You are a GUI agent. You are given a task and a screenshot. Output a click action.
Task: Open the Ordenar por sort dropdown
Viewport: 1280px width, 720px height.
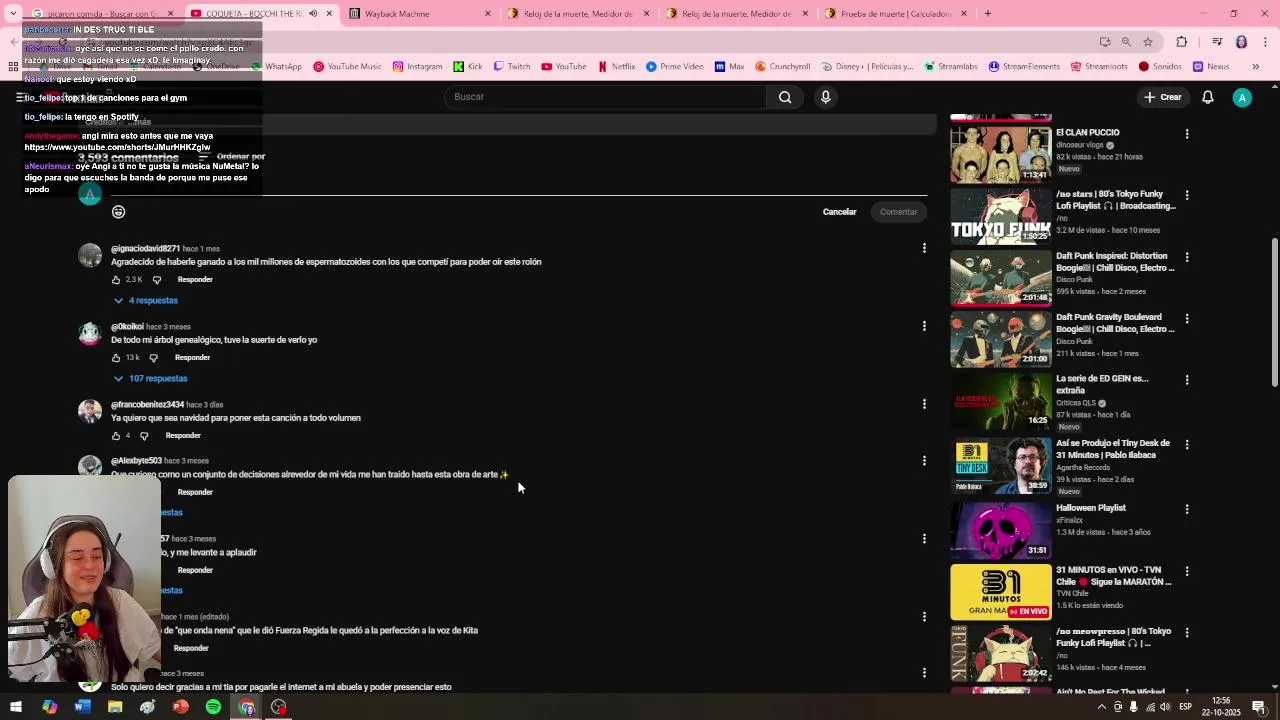coord(232,157)
